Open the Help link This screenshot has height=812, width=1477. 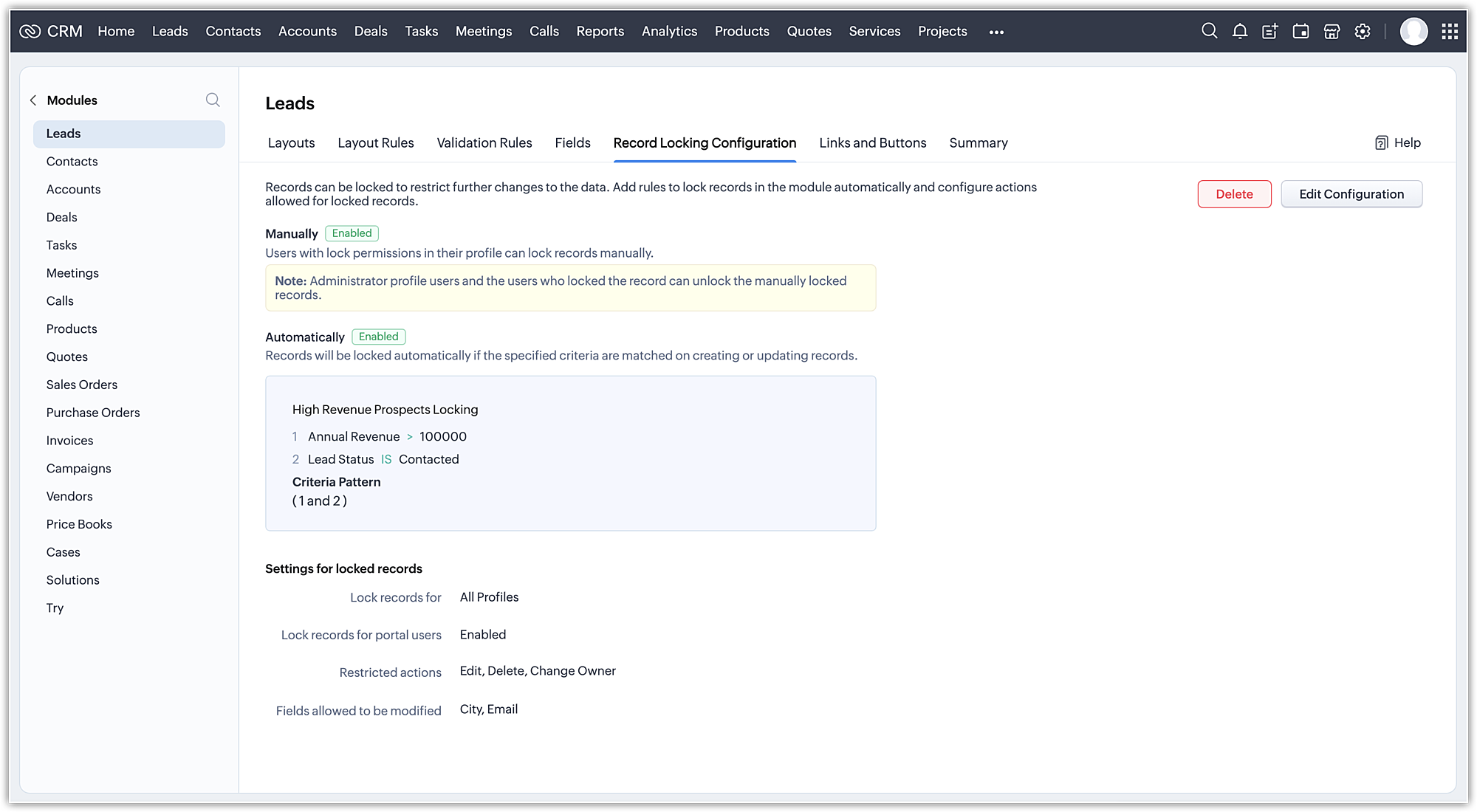pyautogui.click(x=1398, y=142)
